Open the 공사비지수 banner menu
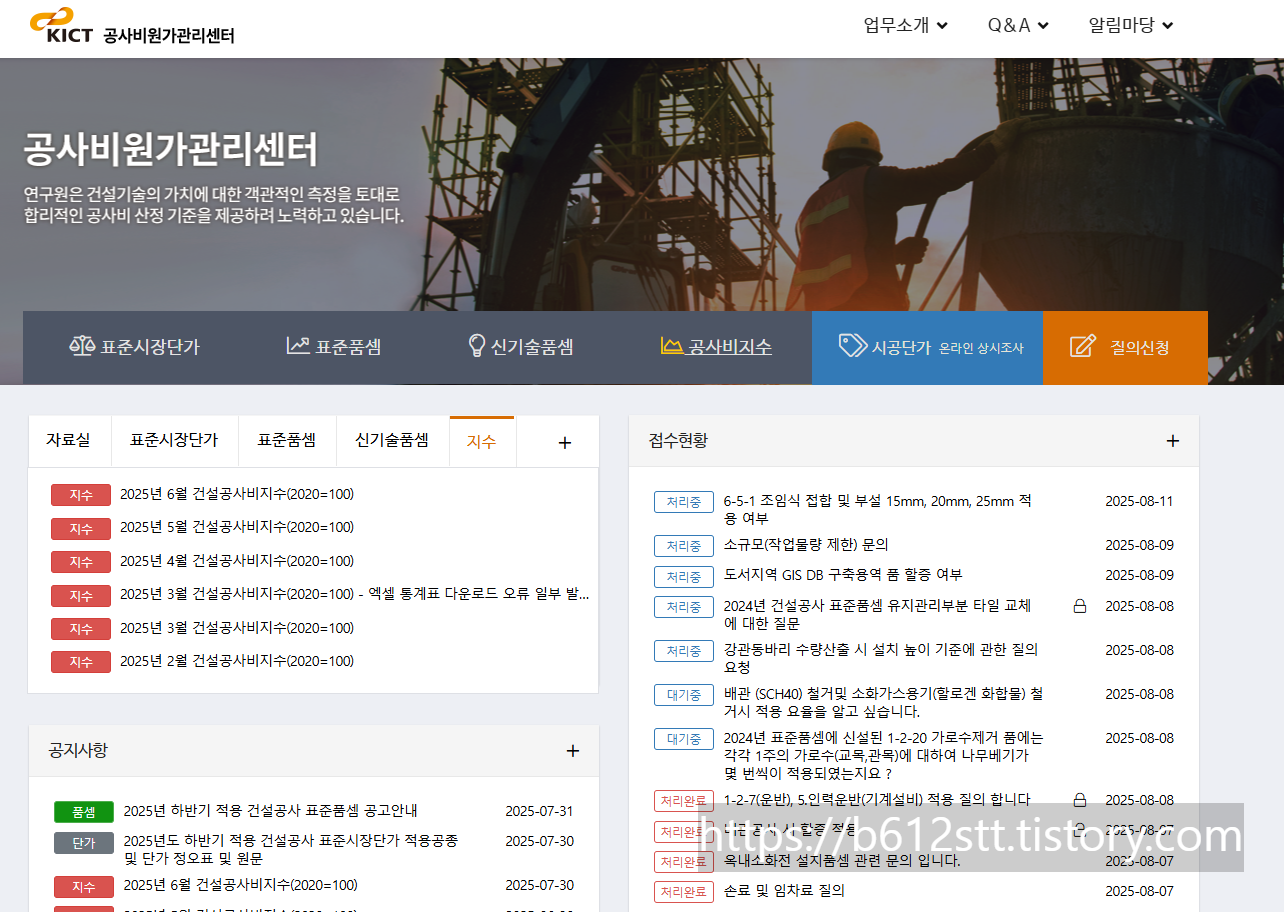This screenshot has height=912, width=1284. [716, 347]
